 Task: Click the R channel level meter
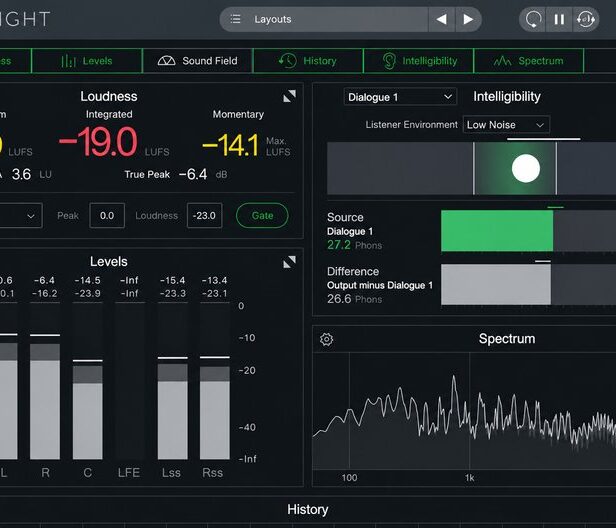45,381
